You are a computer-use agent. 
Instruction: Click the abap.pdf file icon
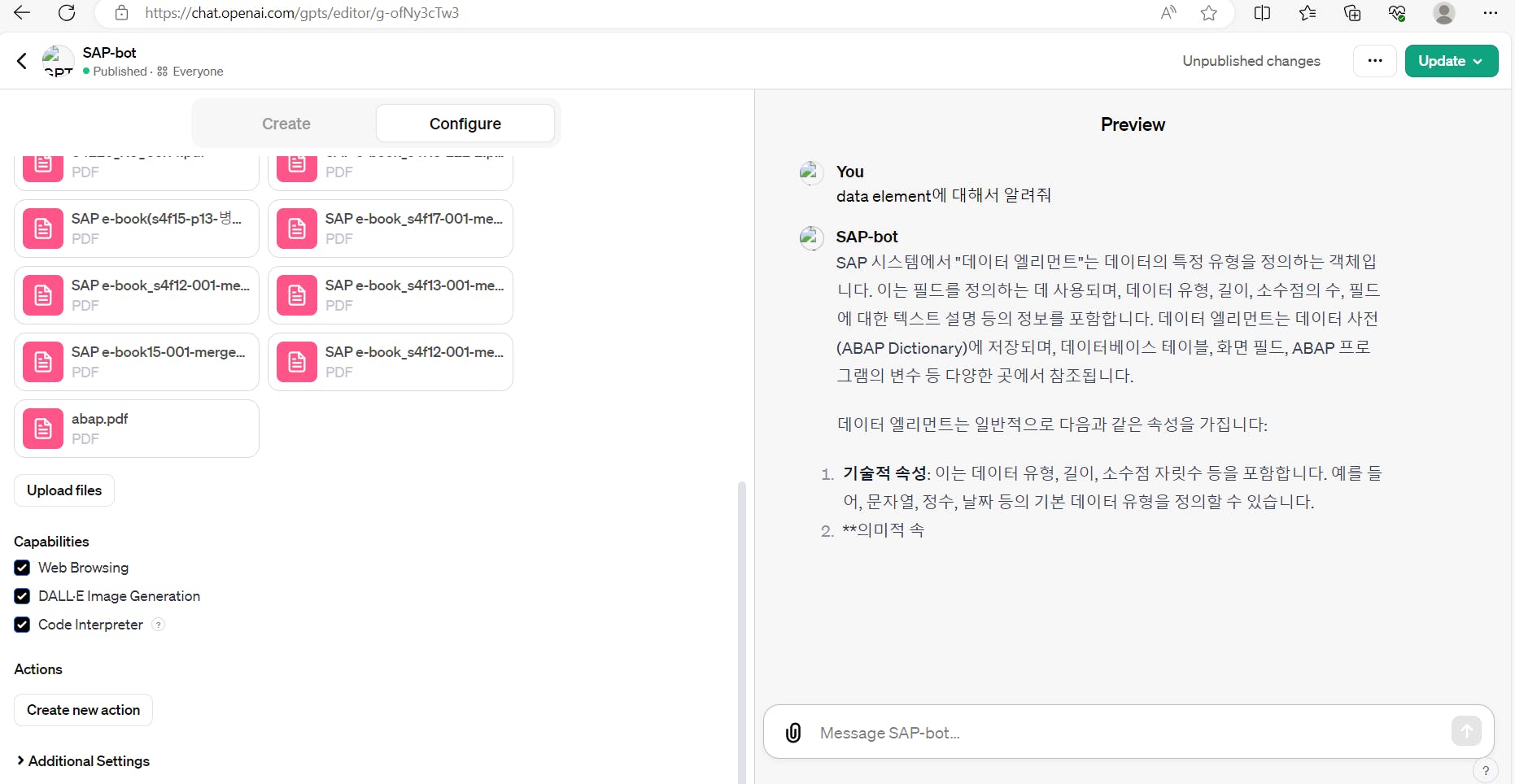[43, 429]
